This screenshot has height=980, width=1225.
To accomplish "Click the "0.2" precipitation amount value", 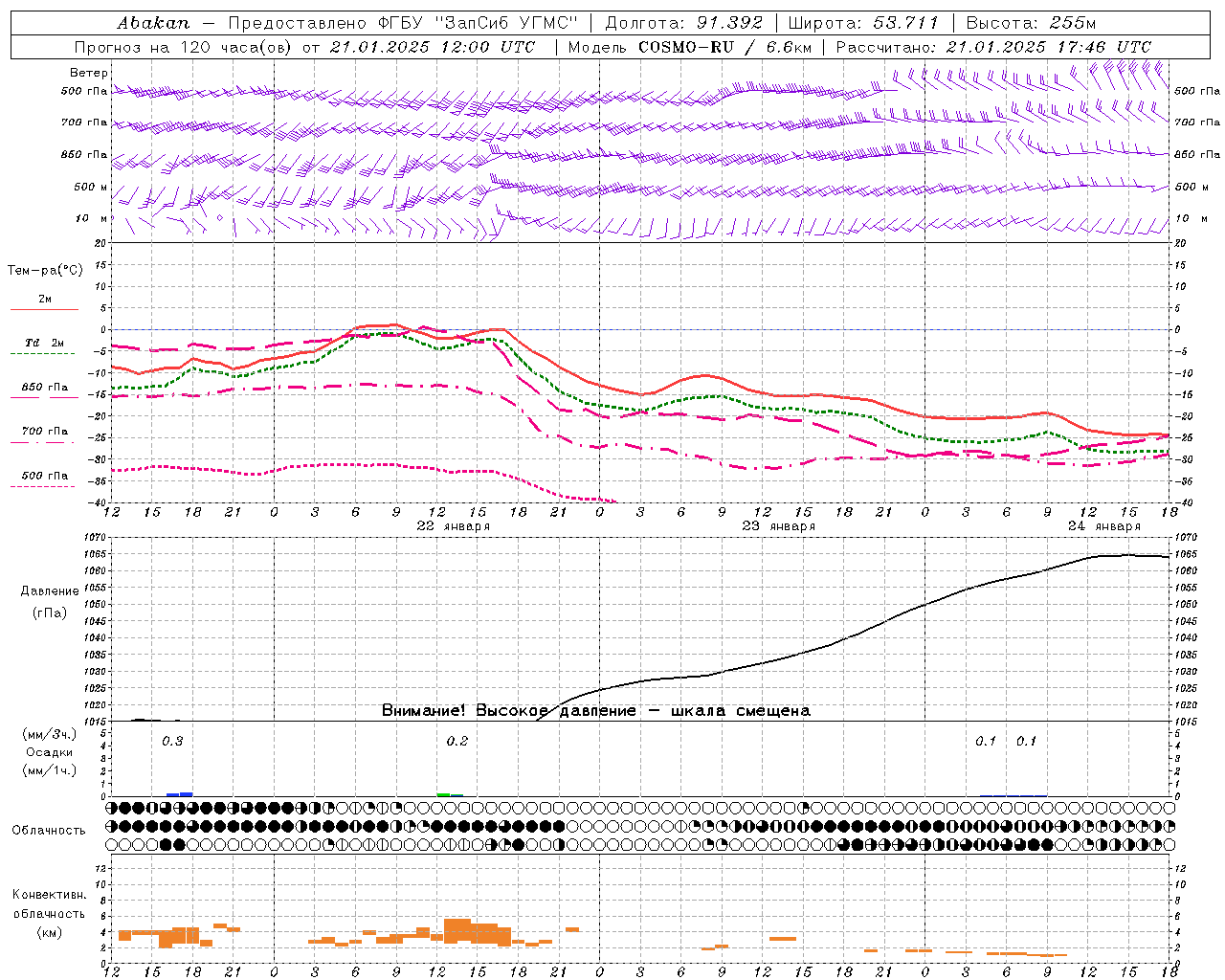I will (457, 742).
